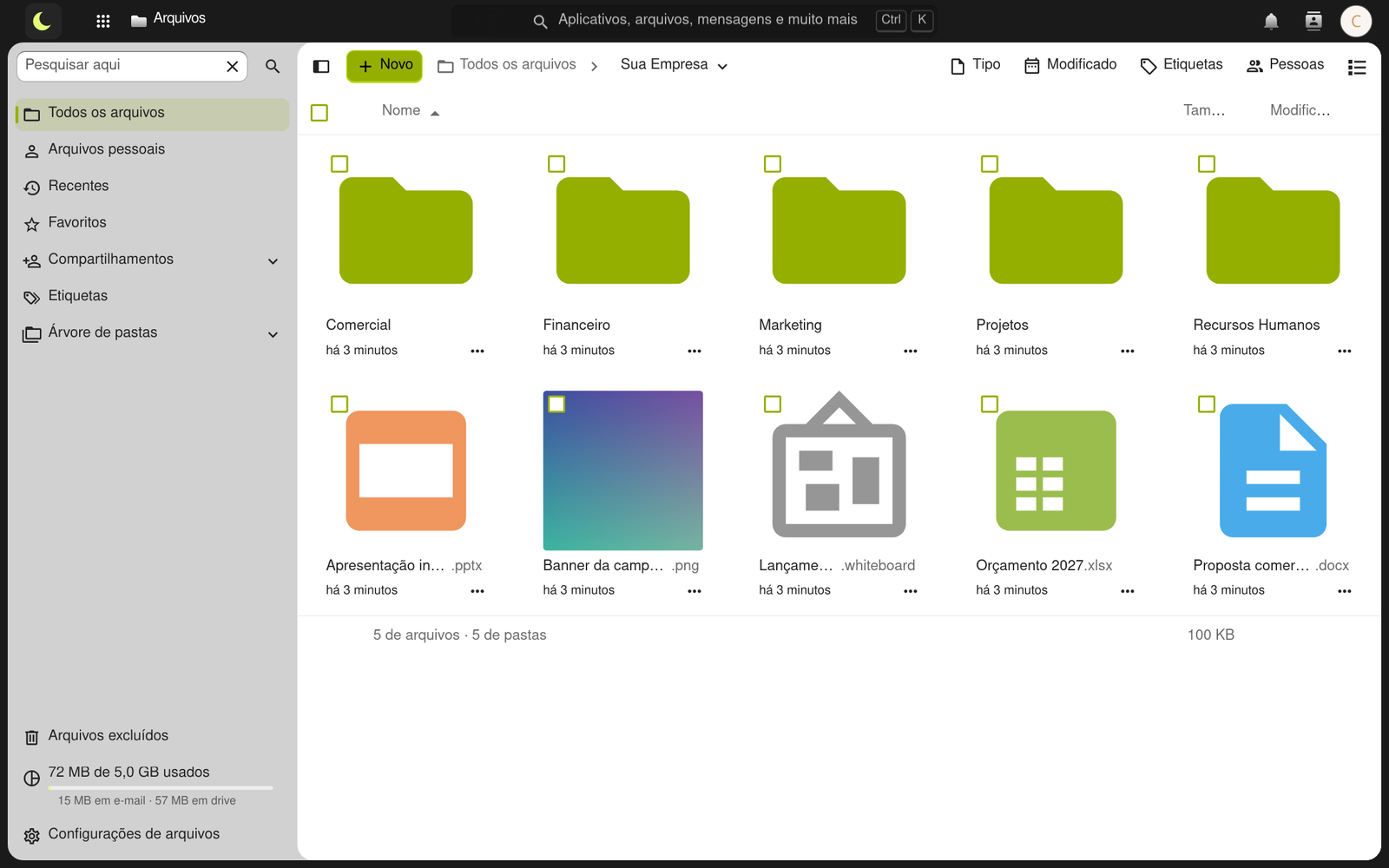Open the contacts icon in top bar

click(x=1313, y=21)
